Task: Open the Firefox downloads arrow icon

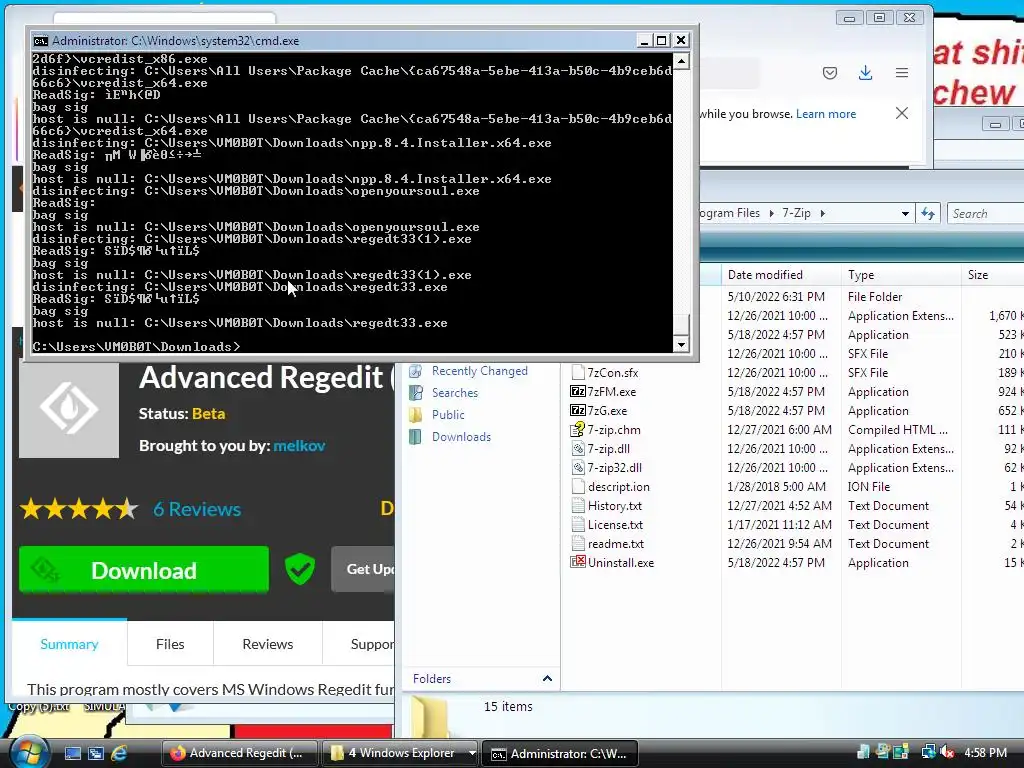Action: pyautogui.click(x=865, y=72)
